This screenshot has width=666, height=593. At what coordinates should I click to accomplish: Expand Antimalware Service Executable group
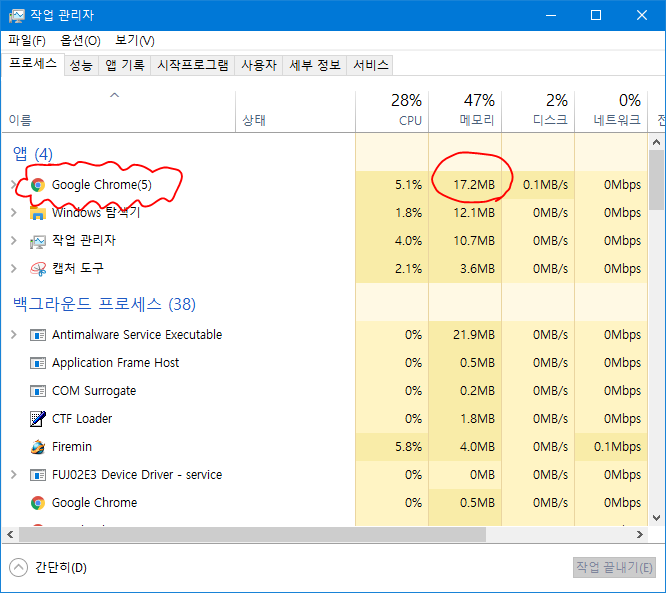tap(14, 335)
